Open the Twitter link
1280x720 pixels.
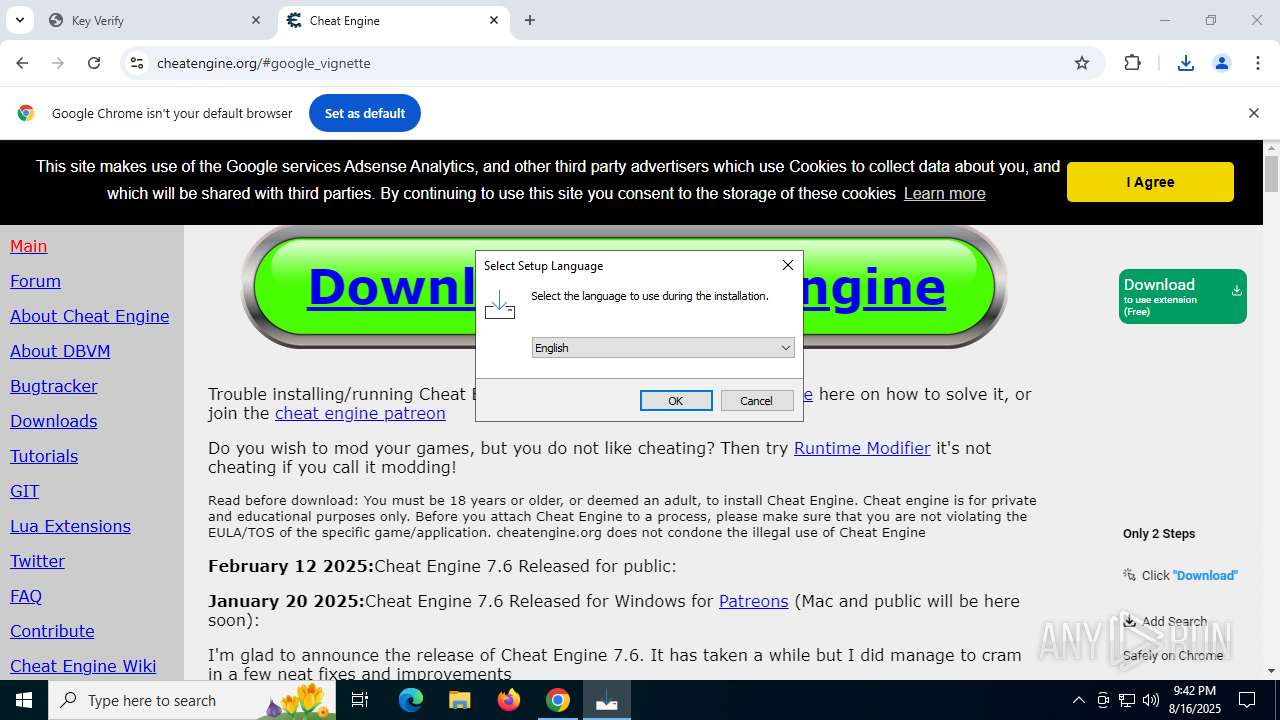(37, 561)
